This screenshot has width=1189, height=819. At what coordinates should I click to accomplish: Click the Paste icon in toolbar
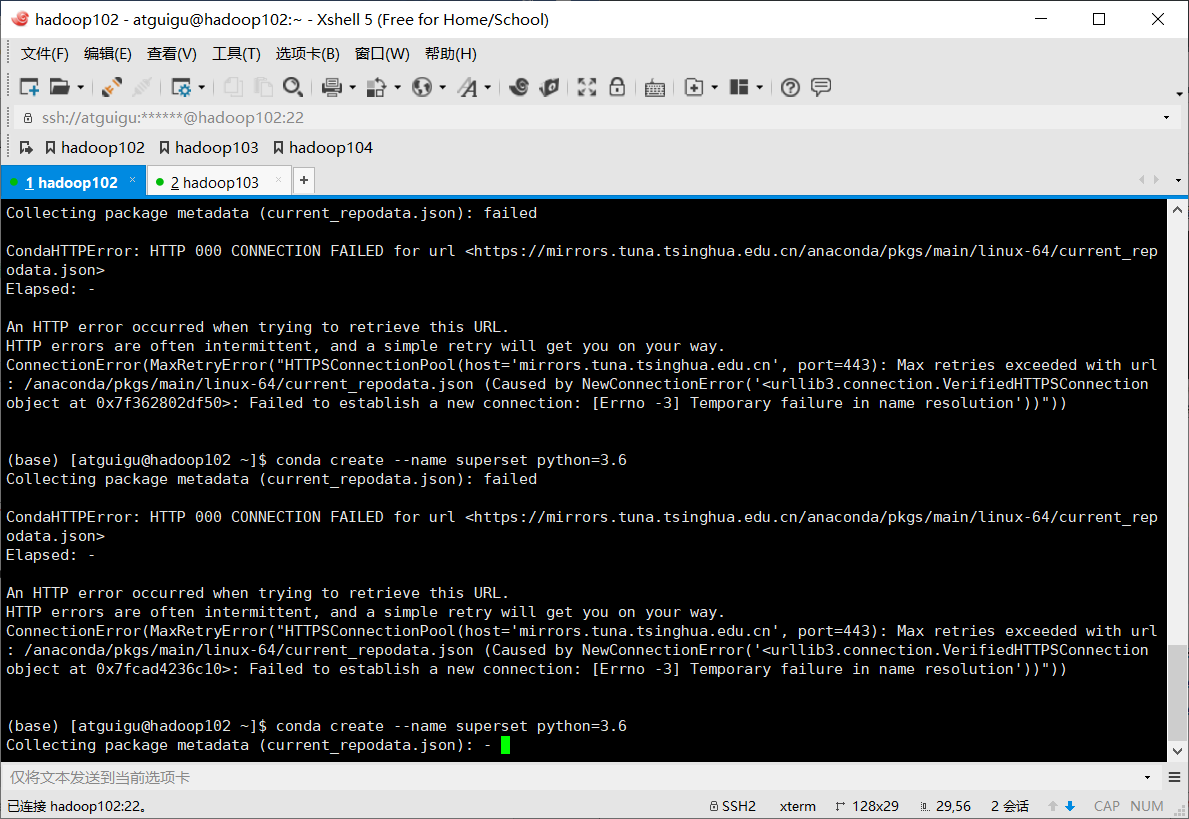click(x=263, y=87)
